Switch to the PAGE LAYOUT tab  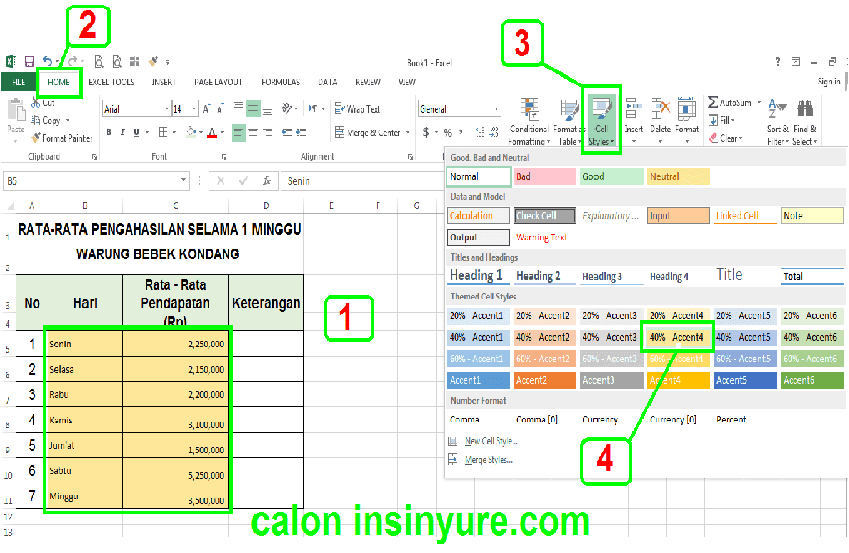(x=218, y=82)
